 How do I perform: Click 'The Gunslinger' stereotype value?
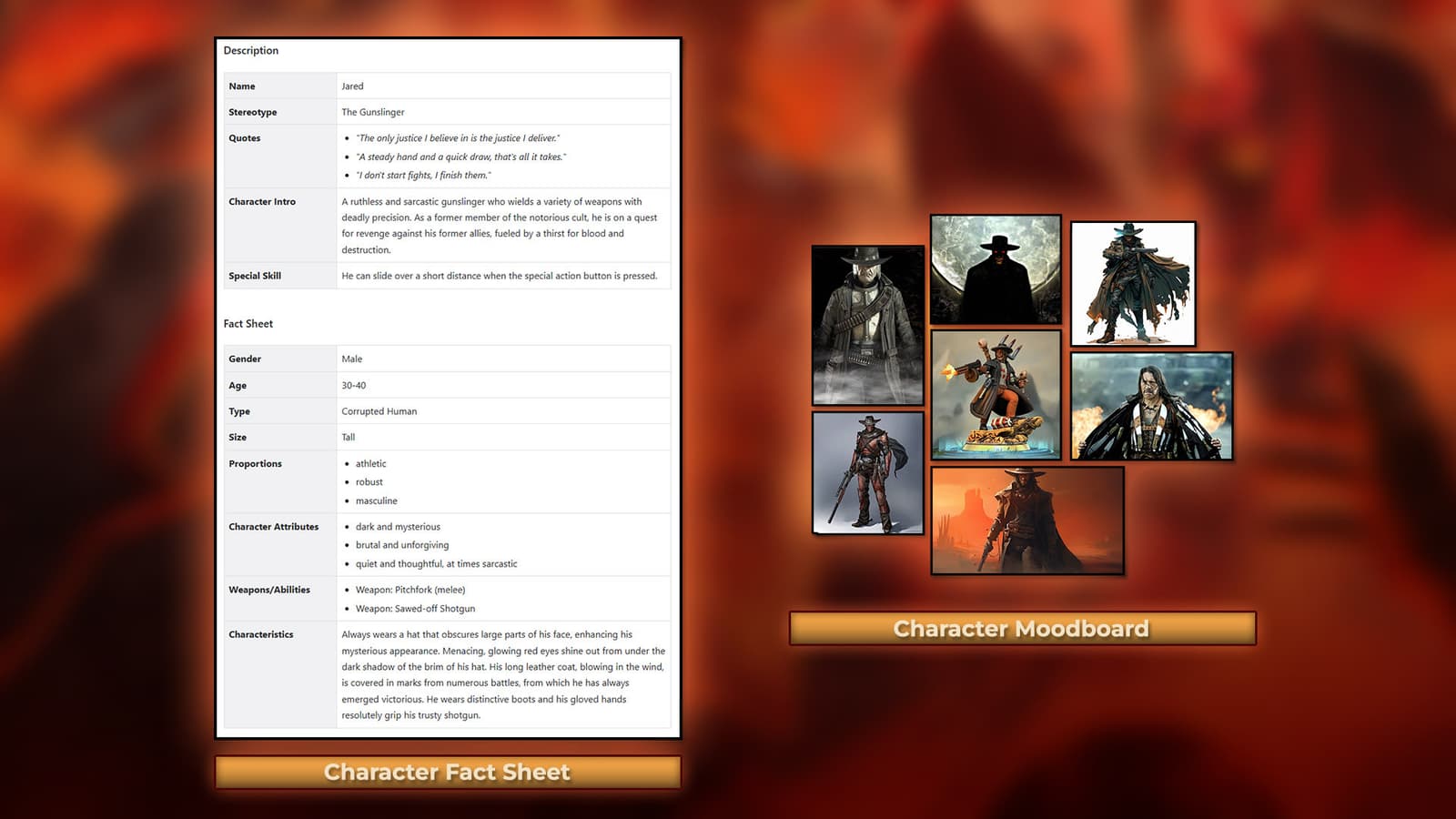(x=373, y=112)
